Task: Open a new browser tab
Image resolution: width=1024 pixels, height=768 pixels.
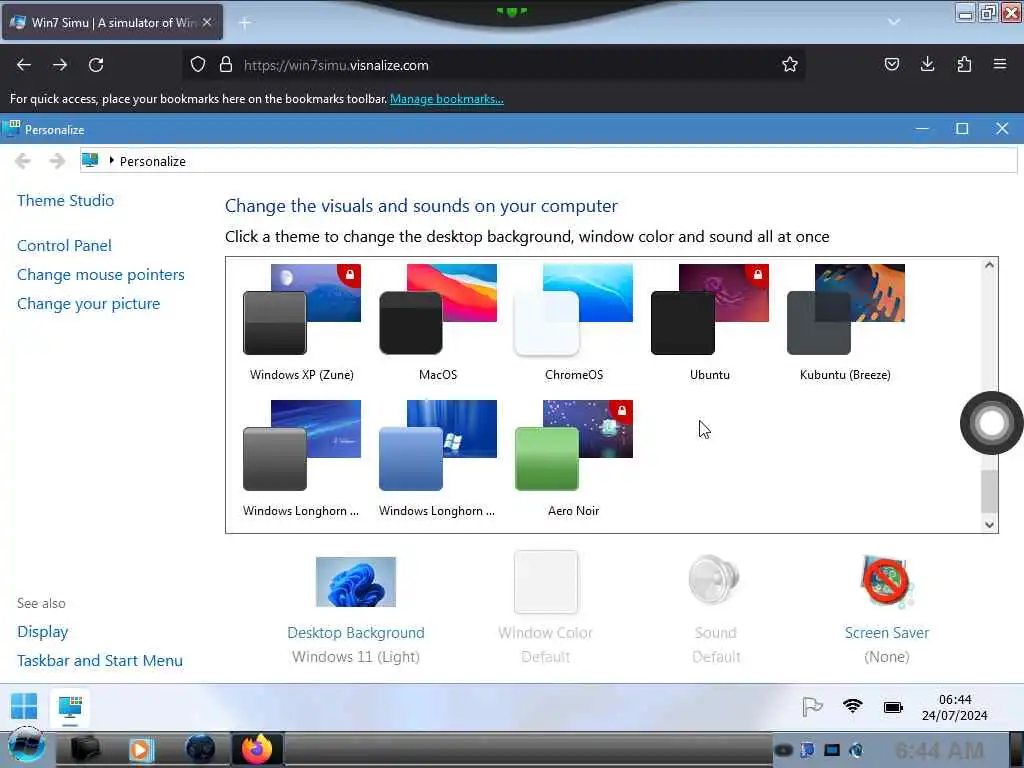Action: (x=245, y=23)
